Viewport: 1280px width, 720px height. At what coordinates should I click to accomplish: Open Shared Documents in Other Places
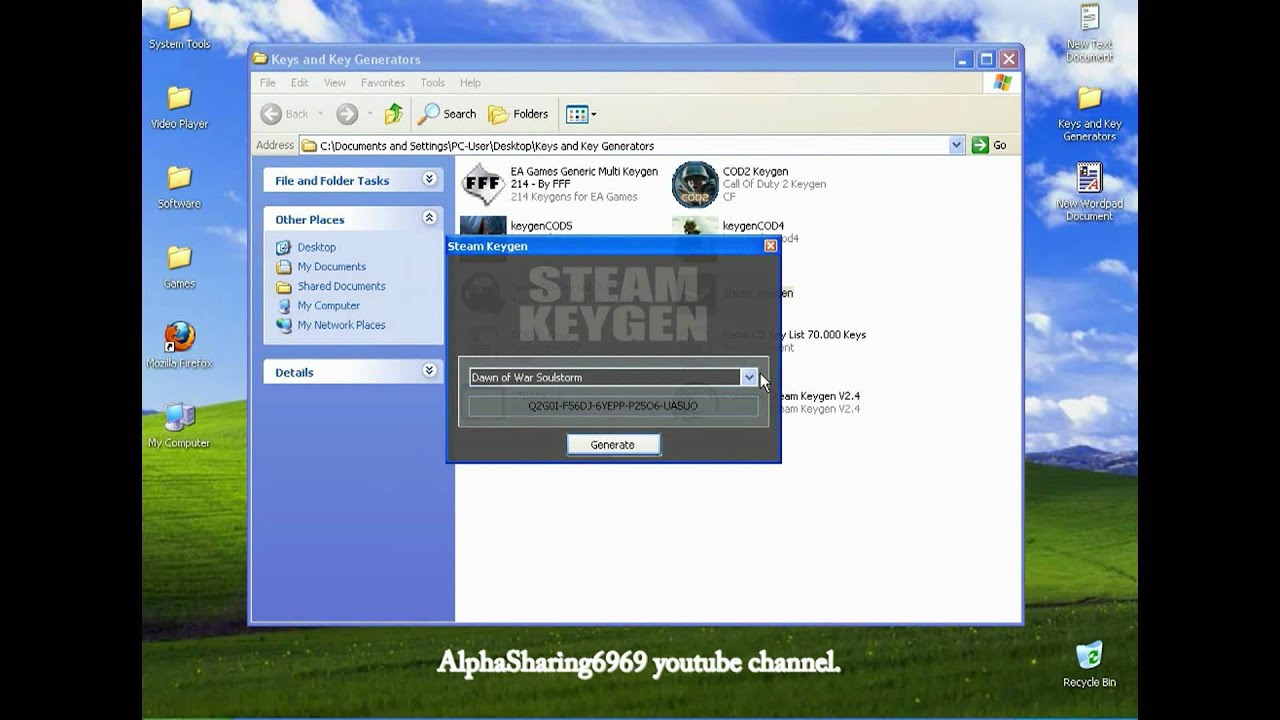[x=341, y=286]
